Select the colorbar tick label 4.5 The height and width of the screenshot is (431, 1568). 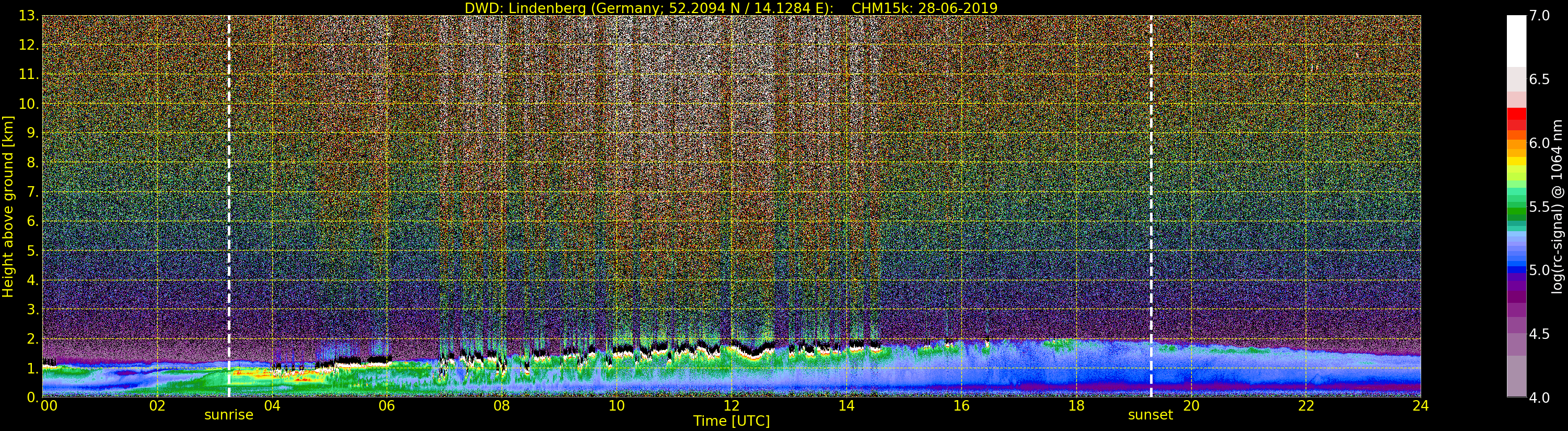(1539, 334)
